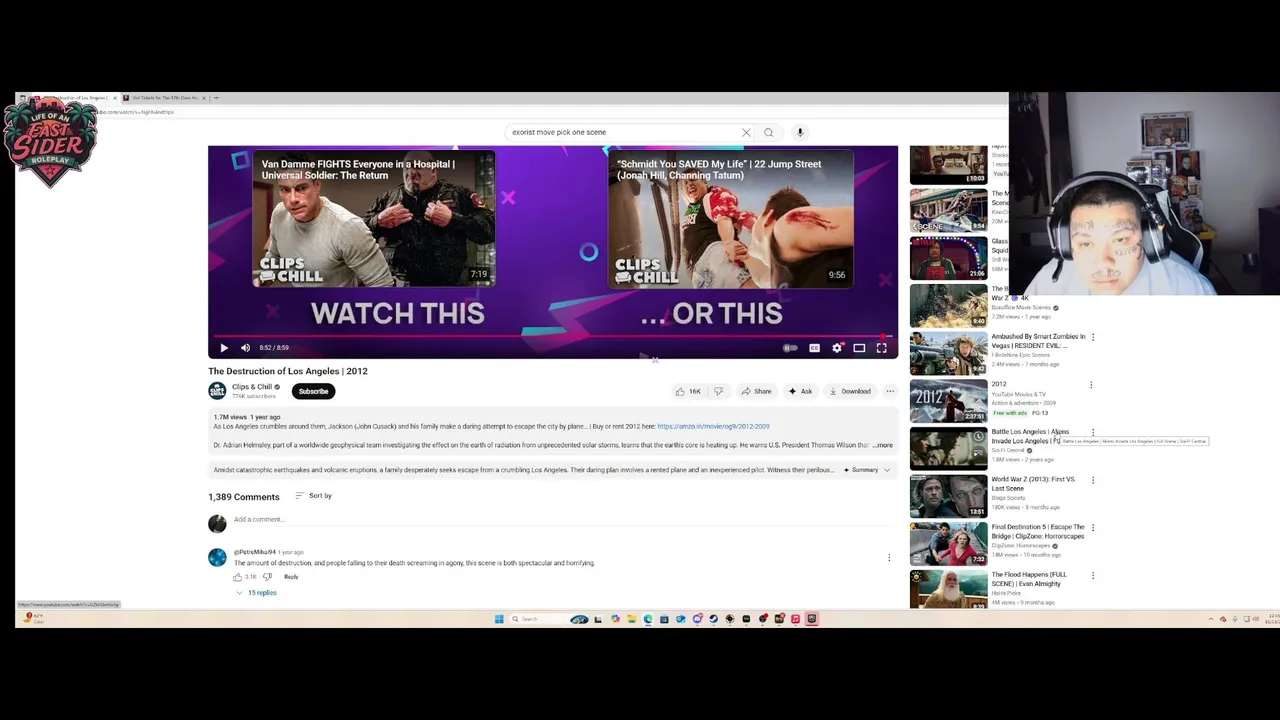This screenshot has width=1280, height=720.
Task: Download the video
Action: pos(850,391)
